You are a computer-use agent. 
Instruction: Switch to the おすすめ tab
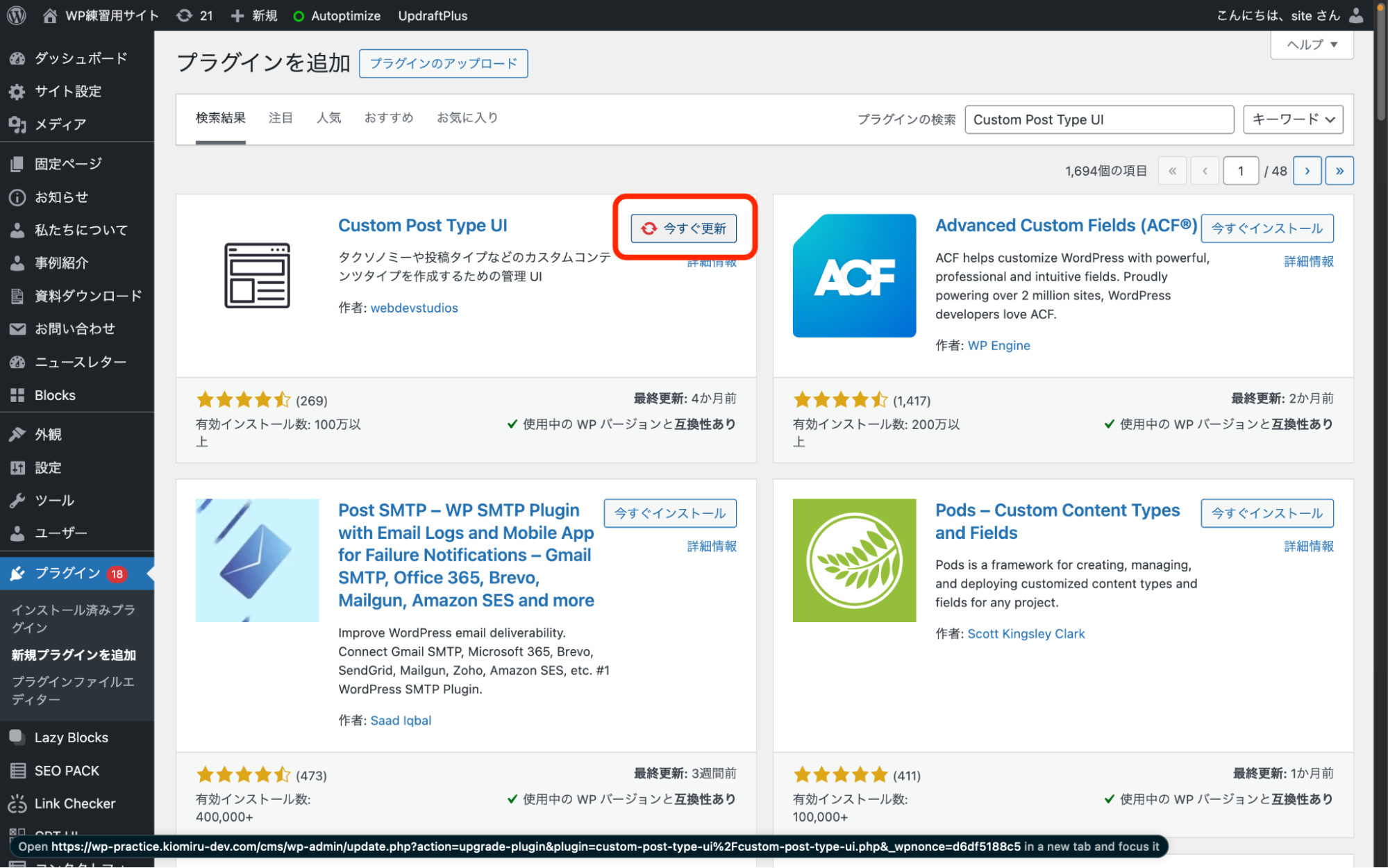click(x=389, y=118)
